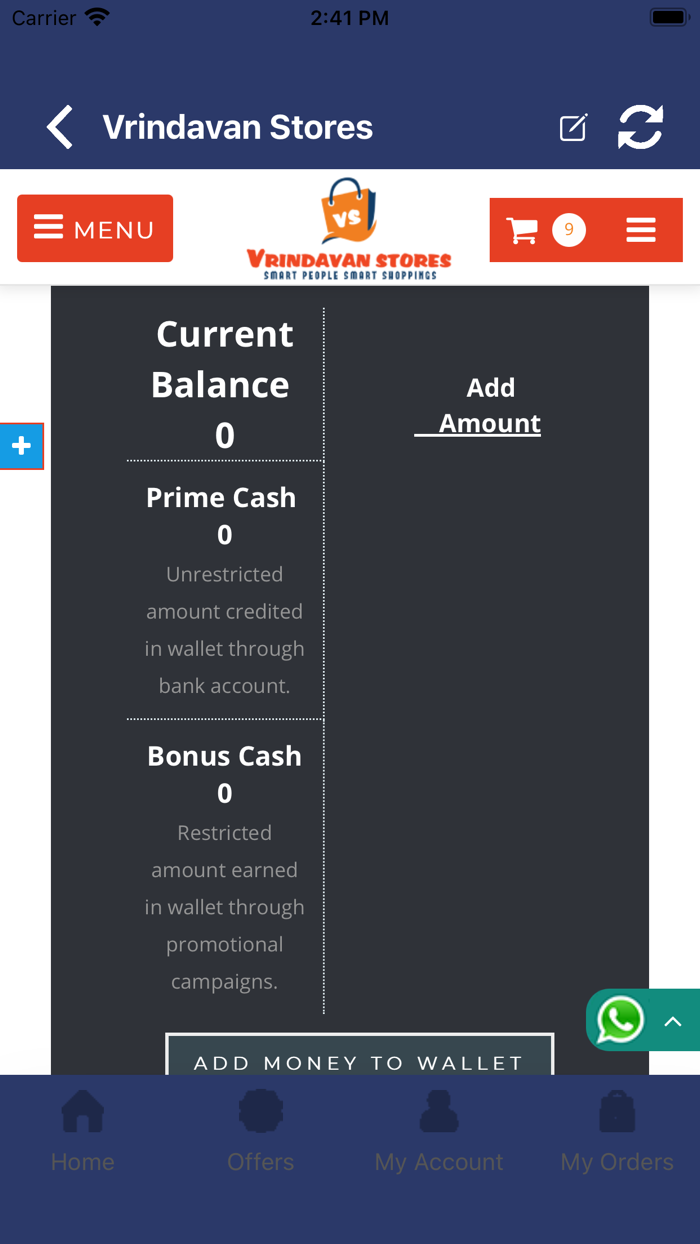
Task: Tap the back arrow icon
Action: tap(60, 128)
